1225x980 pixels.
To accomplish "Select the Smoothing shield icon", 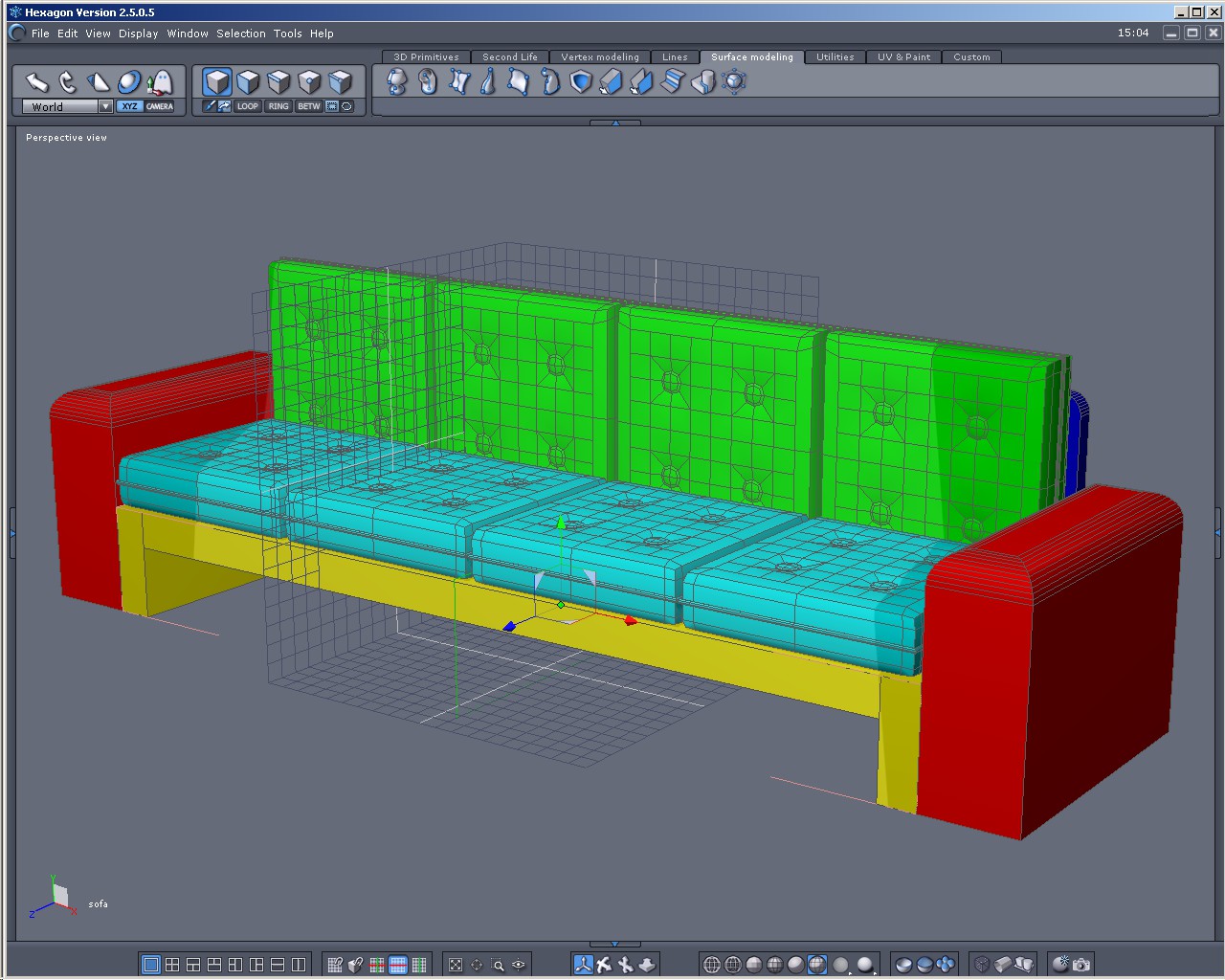I will 581,82.
